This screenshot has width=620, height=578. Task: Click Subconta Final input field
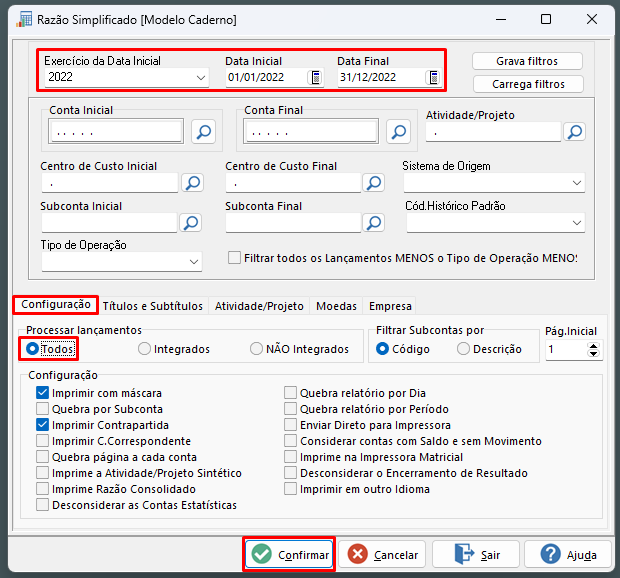[293, 223]
